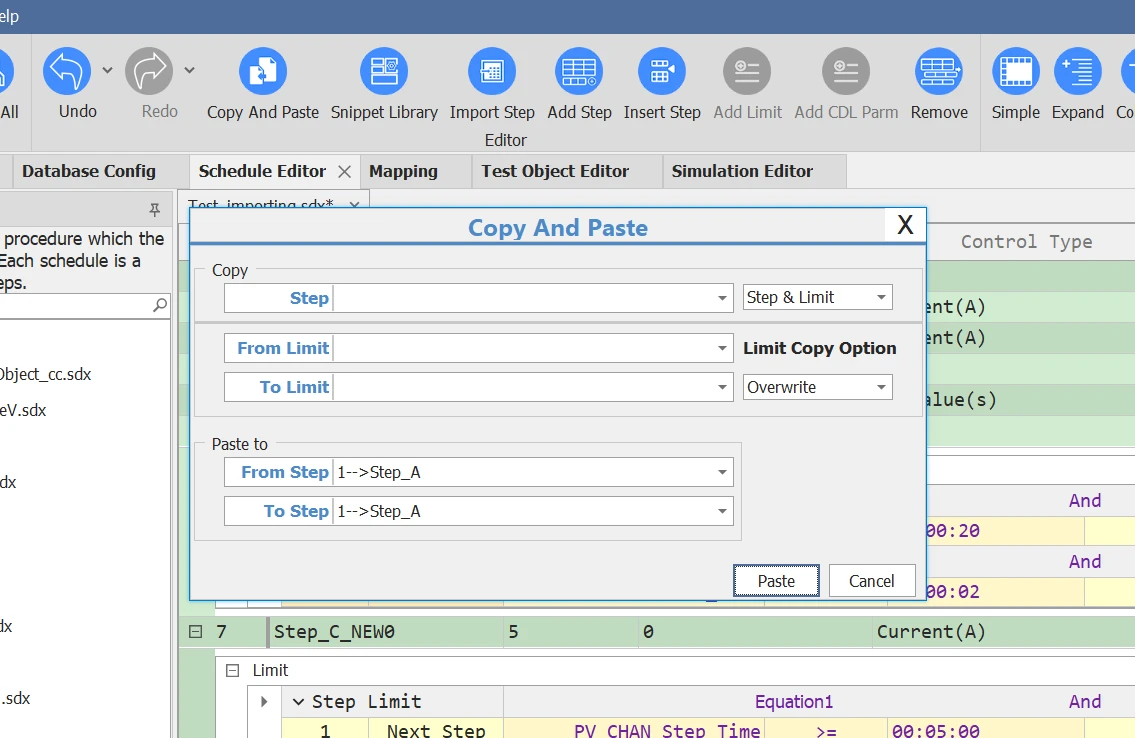Close the Copy And Paste dialog
The image size is (1135, 738).
(x=905, y=225)
